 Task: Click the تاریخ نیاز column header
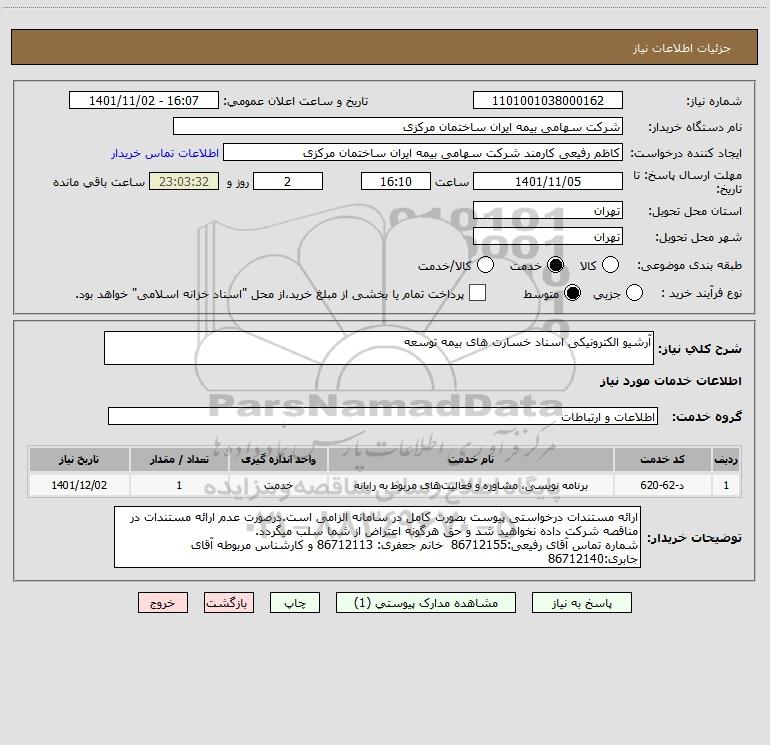pyautogui.click(x=79, y=460)
